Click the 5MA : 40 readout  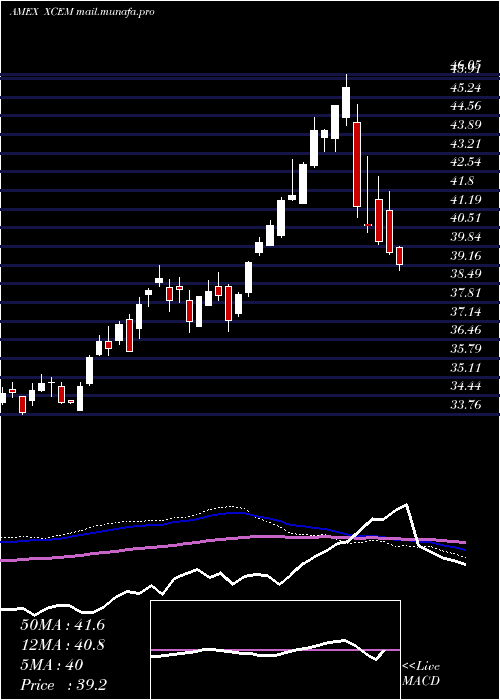click(x=52, y=665)
